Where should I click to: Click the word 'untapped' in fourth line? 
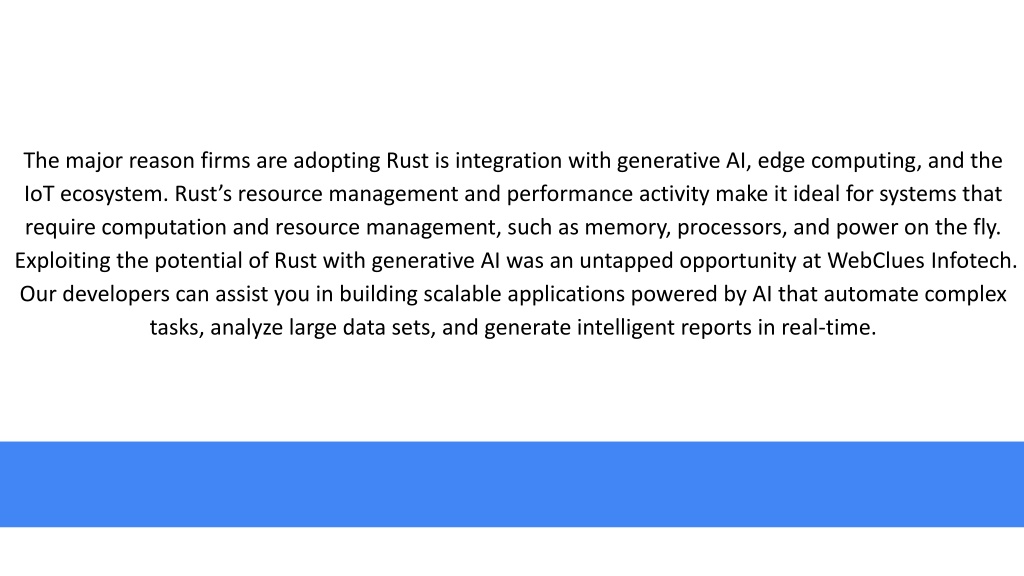point(626,261)
